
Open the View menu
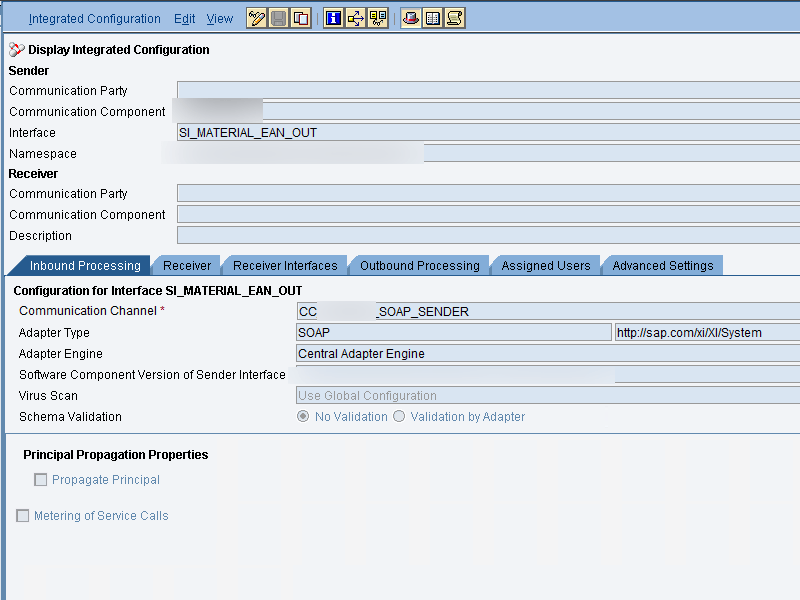pos(219,18)
